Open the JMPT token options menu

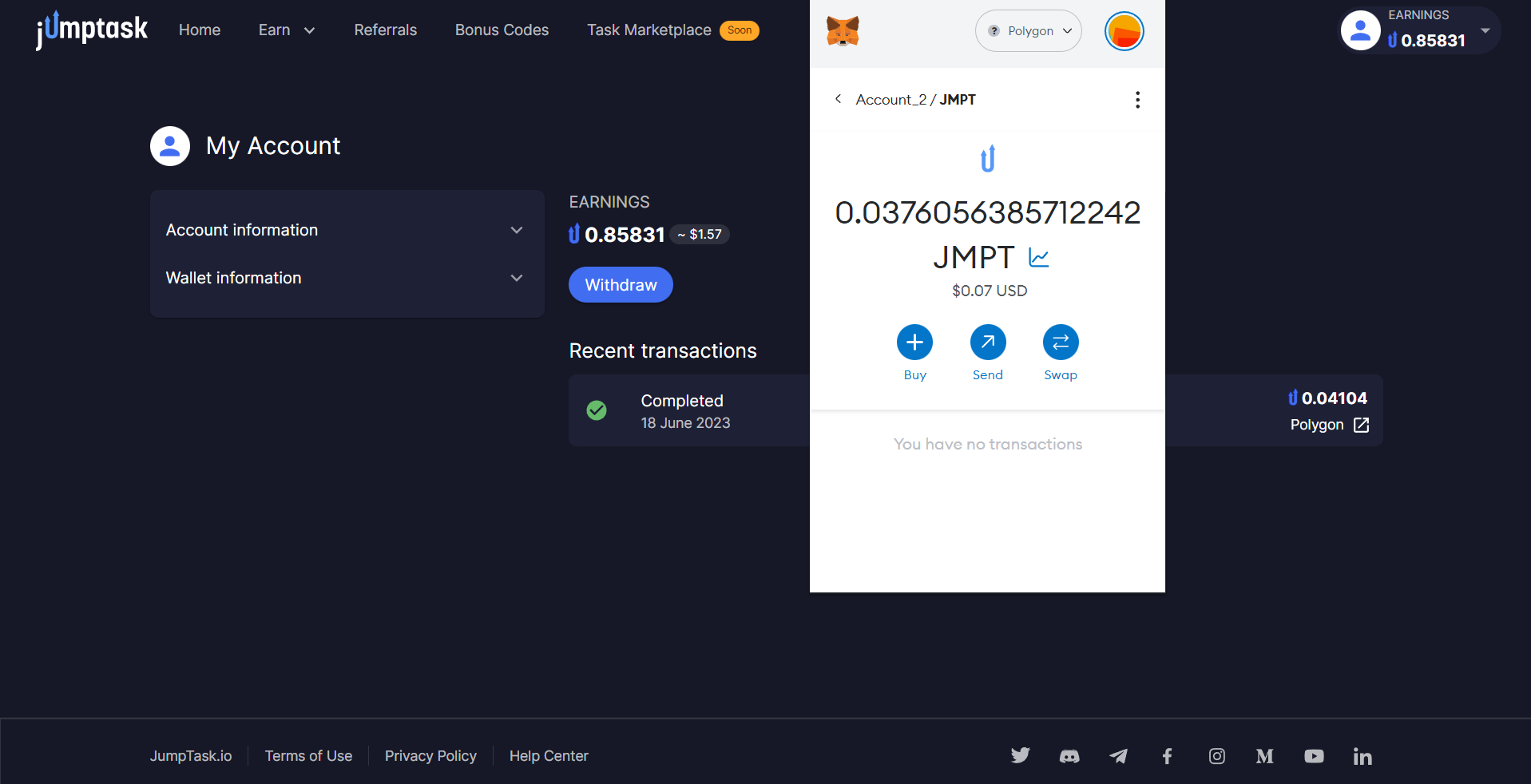click(1137, 100)
